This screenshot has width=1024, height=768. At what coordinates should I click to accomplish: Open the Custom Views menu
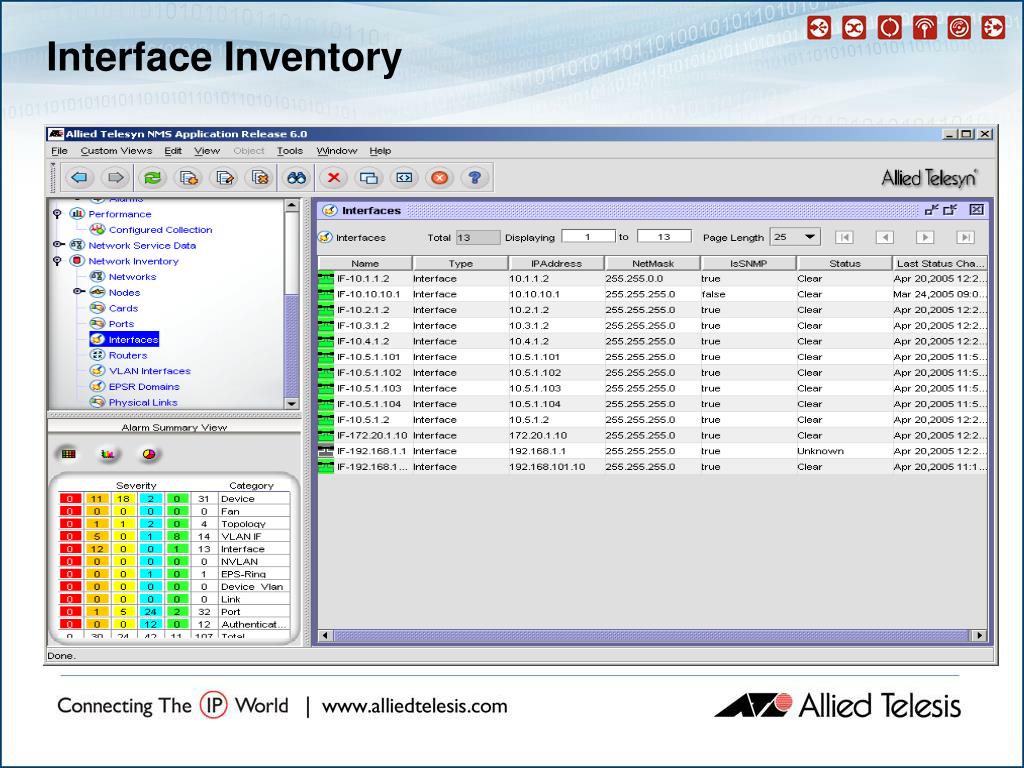click(x=116, y=151)
